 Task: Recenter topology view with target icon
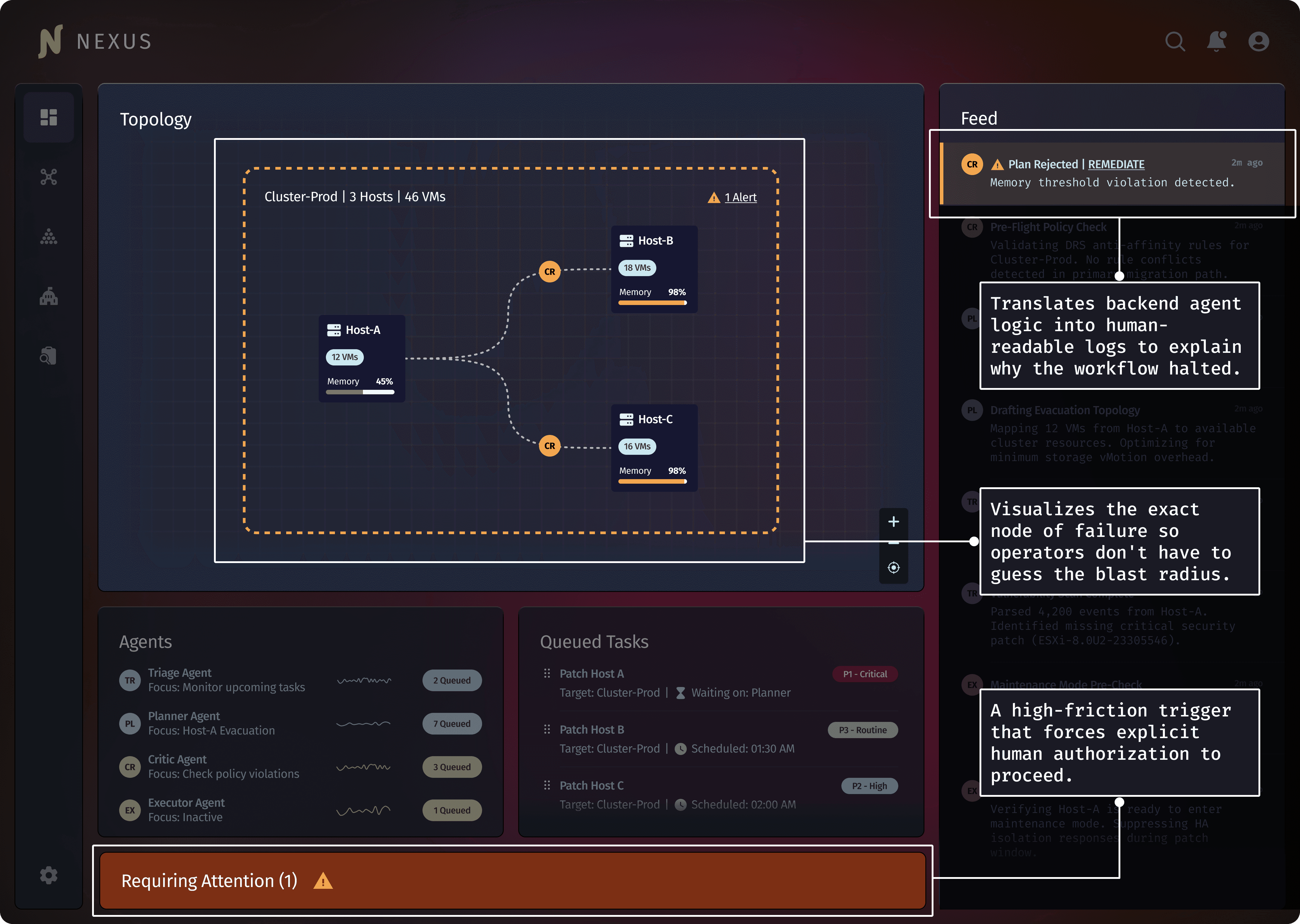893,567
